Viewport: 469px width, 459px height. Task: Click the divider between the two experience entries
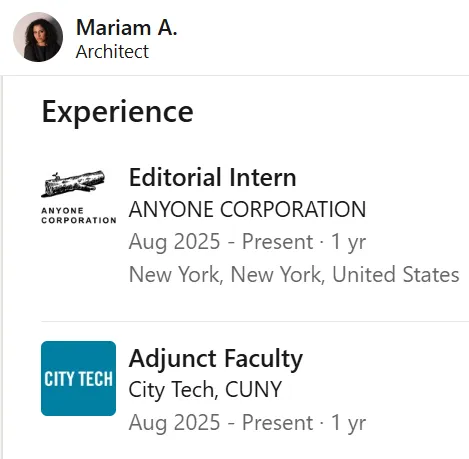pos(255,322)
